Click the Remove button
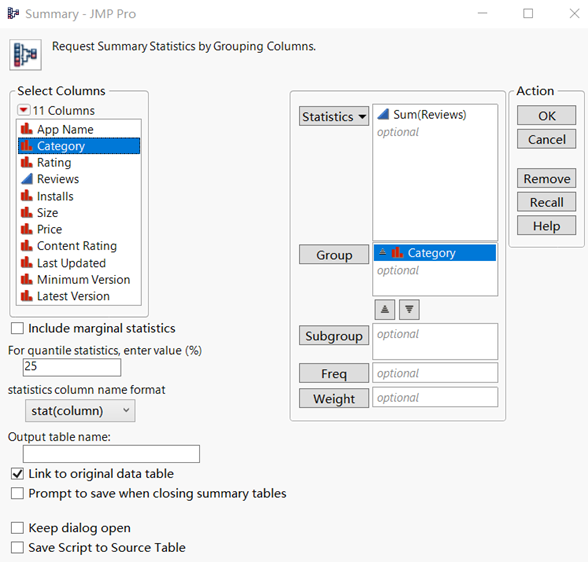588x562 pixels. tap(546, 178)
